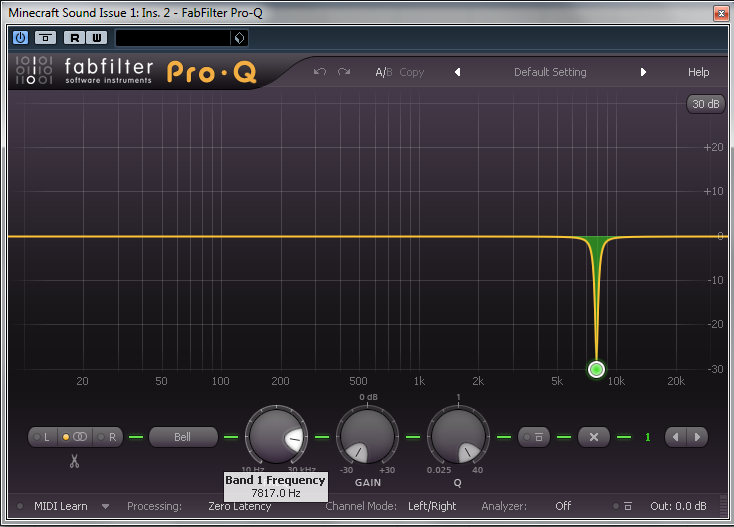Viewport: 734px width, 527px height.
Task: Click the GAIN knob
Action: [x=367, y=436]
